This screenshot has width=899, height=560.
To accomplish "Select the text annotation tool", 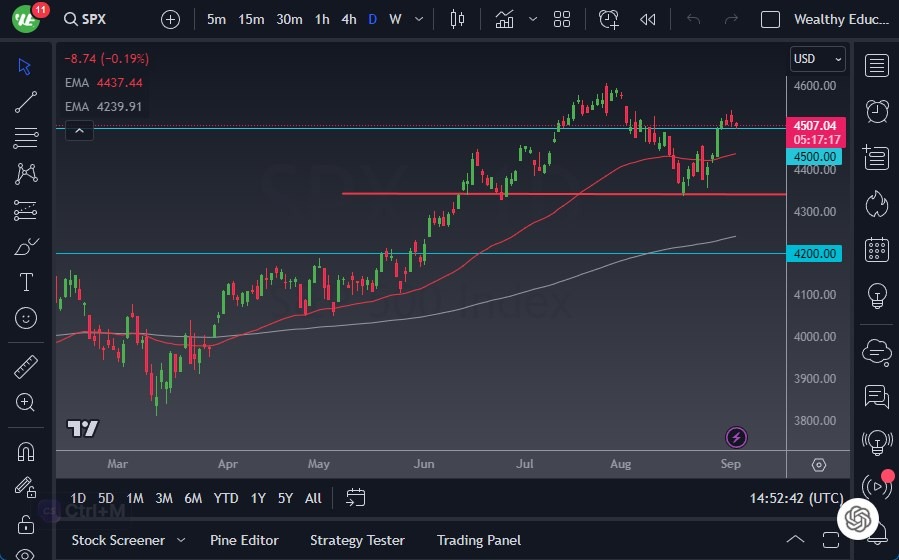I will coord(26,282).
